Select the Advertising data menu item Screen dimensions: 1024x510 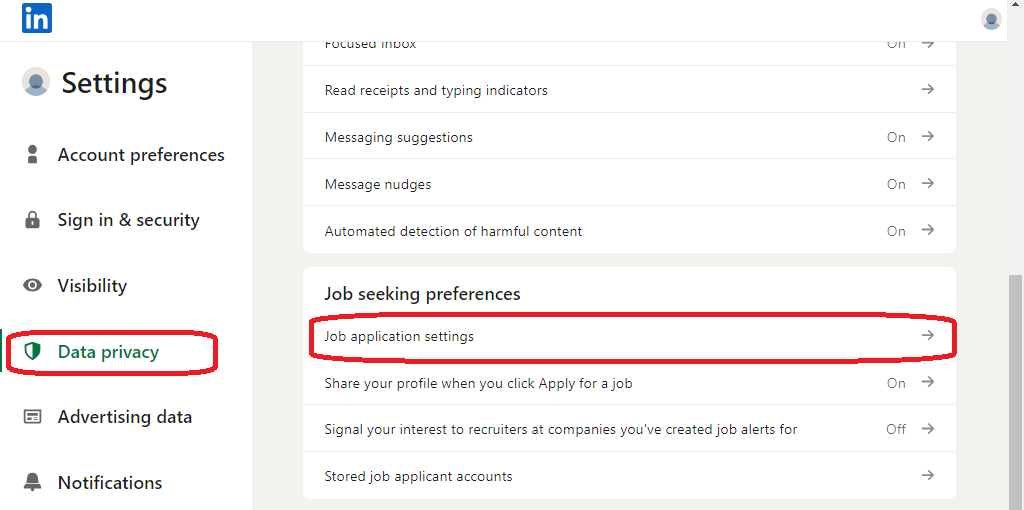click(125, 417)
